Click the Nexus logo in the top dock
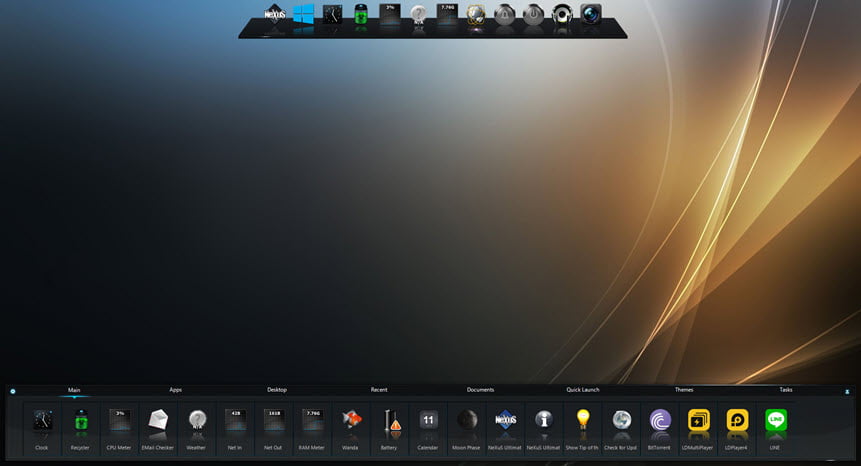This screenshot has height=466, width=861. (x=275, y=15)
